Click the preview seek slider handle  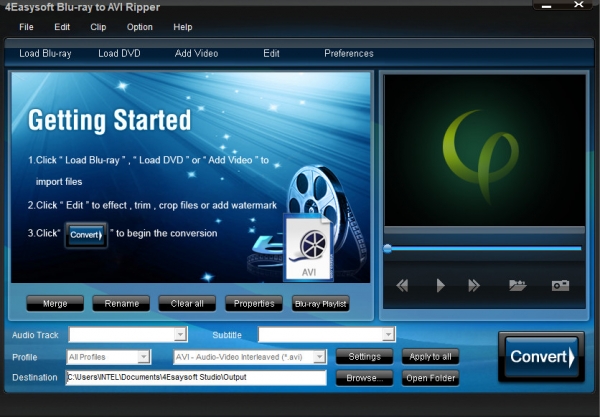pos(388,249)
